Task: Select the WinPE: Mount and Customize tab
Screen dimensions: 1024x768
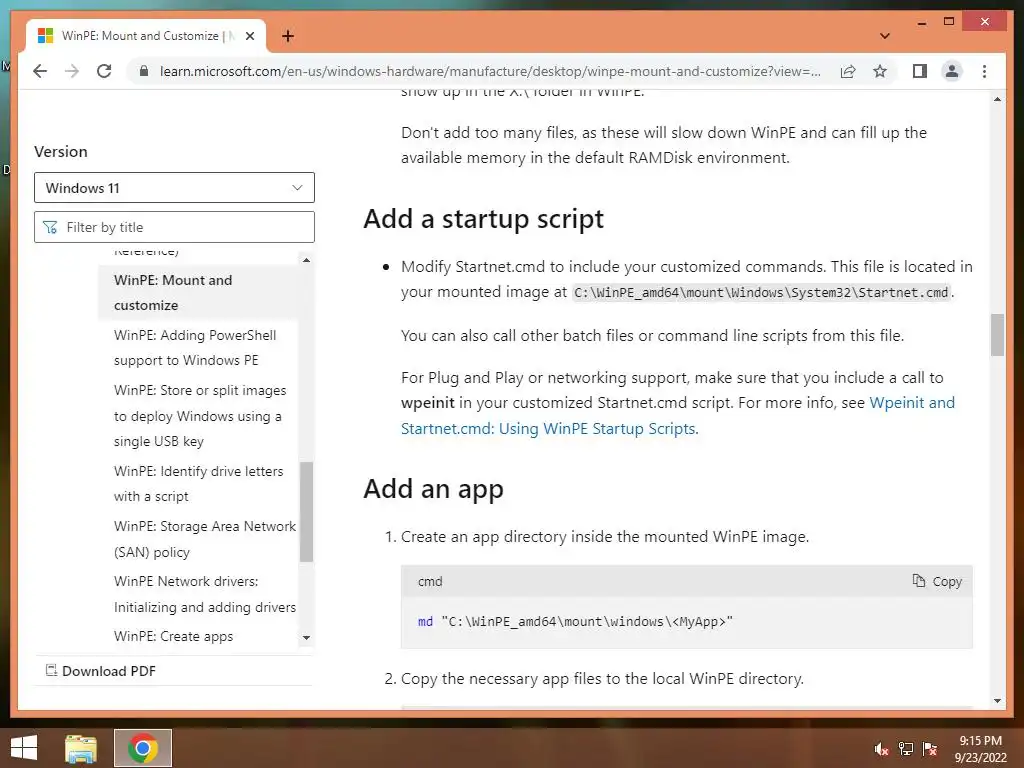Action: pyautogui.click(x=146, y=36)
